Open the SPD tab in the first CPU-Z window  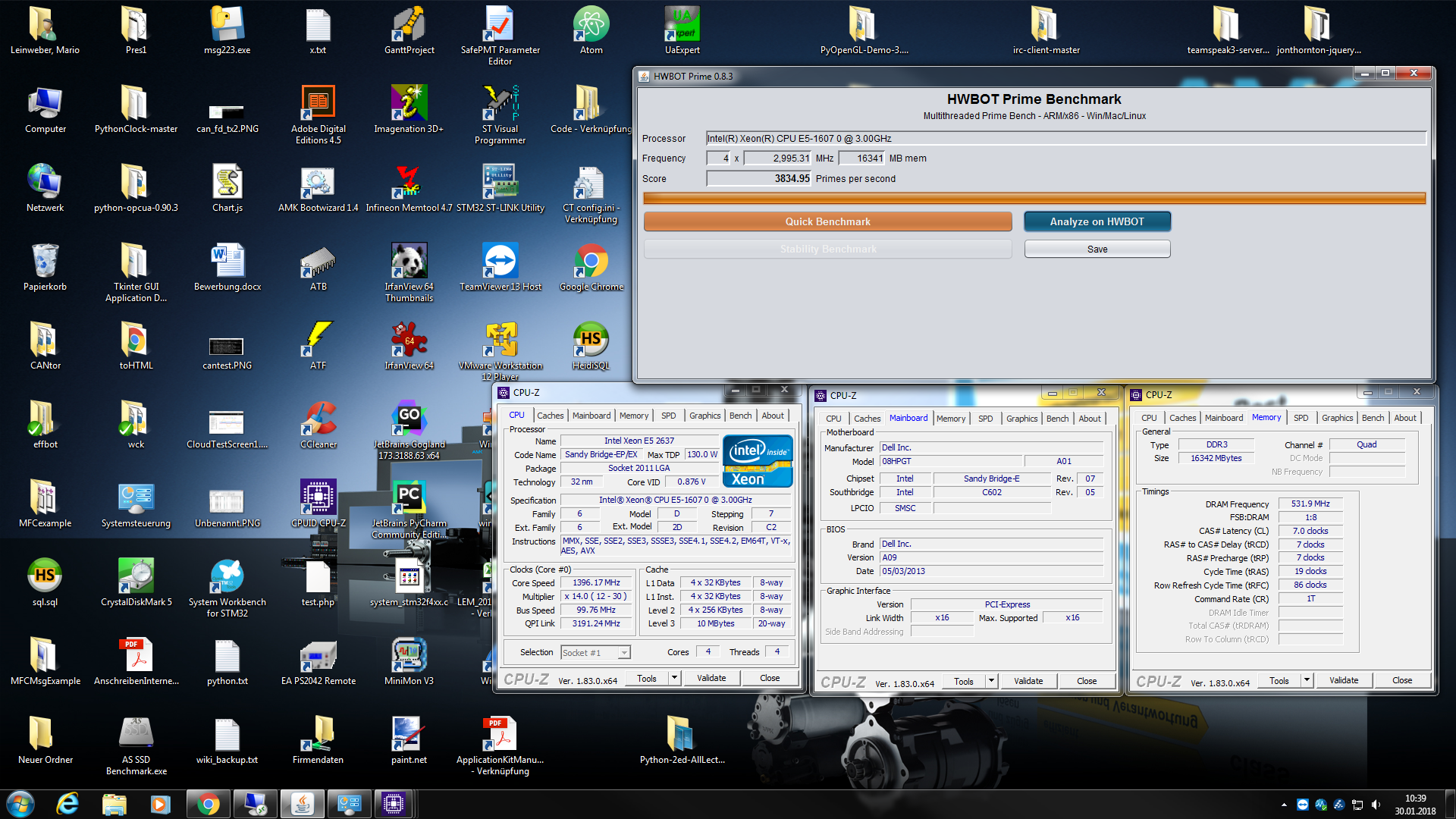click(x=668, y=416)
